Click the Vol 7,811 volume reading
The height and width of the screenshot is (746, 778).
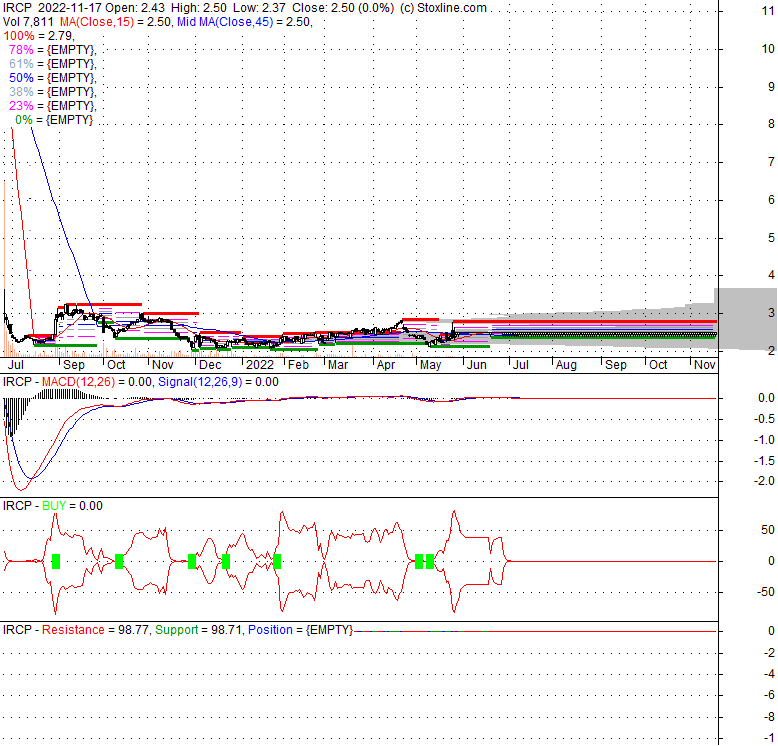pos(28,22)
